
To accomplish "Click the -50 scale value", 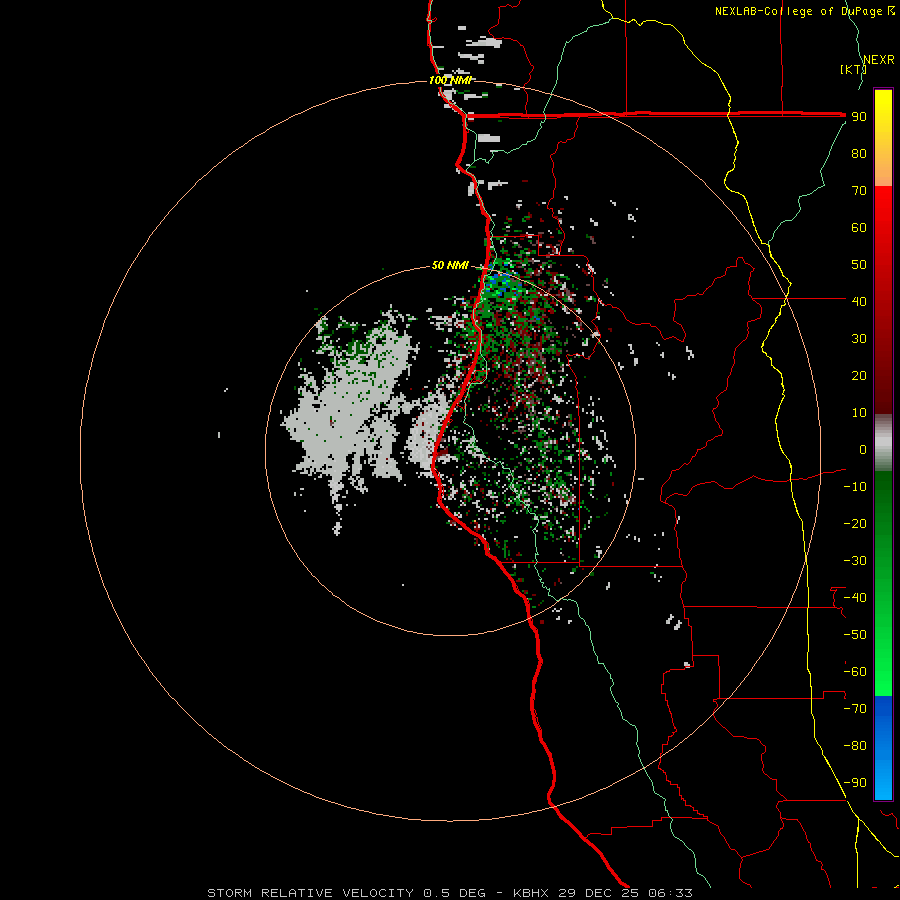I will (x=855, y=634).
